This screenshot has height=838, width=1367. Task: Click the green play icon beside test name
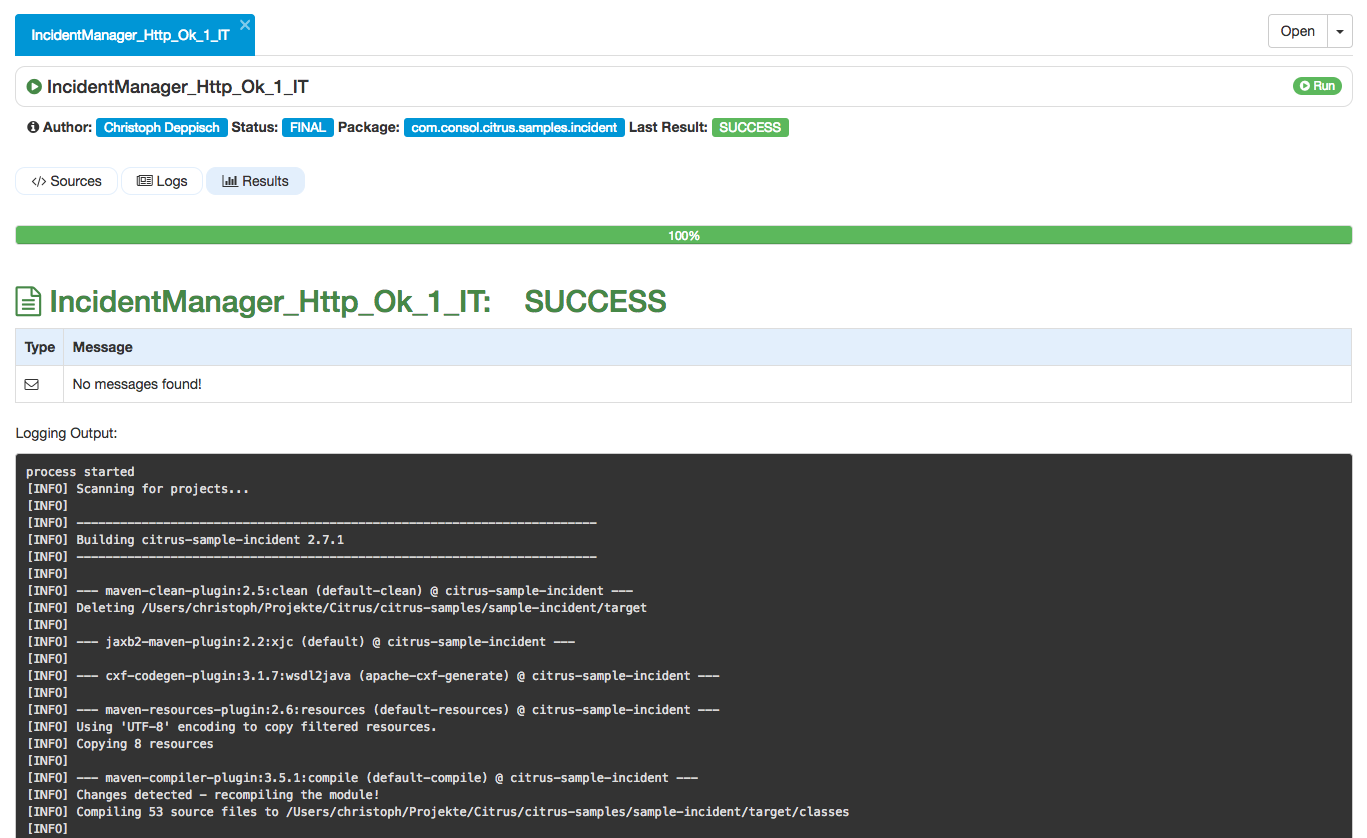pyautogui.click(x=34, y=87)
